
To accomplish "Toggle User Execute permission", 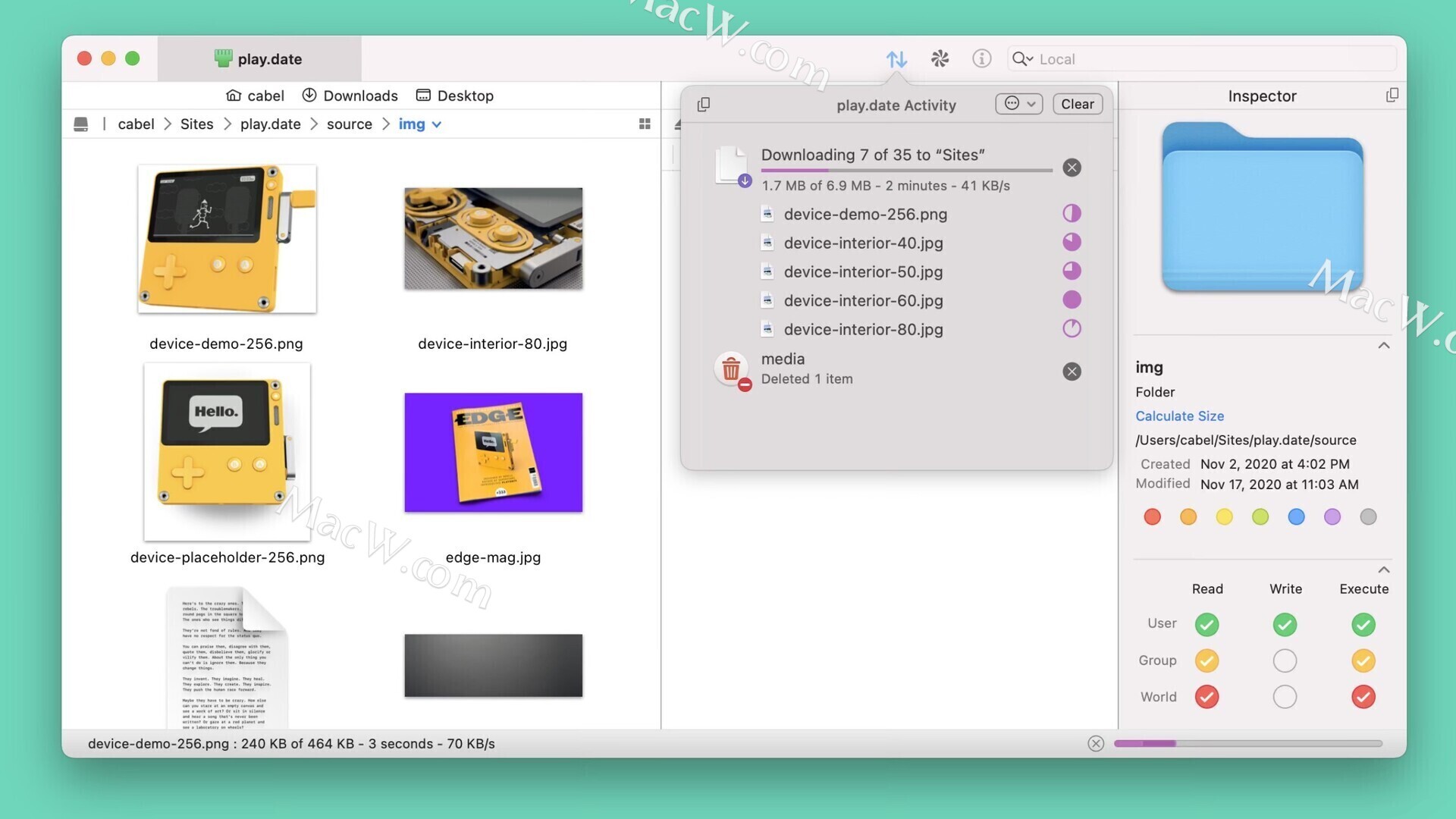I will (1363, 625).
